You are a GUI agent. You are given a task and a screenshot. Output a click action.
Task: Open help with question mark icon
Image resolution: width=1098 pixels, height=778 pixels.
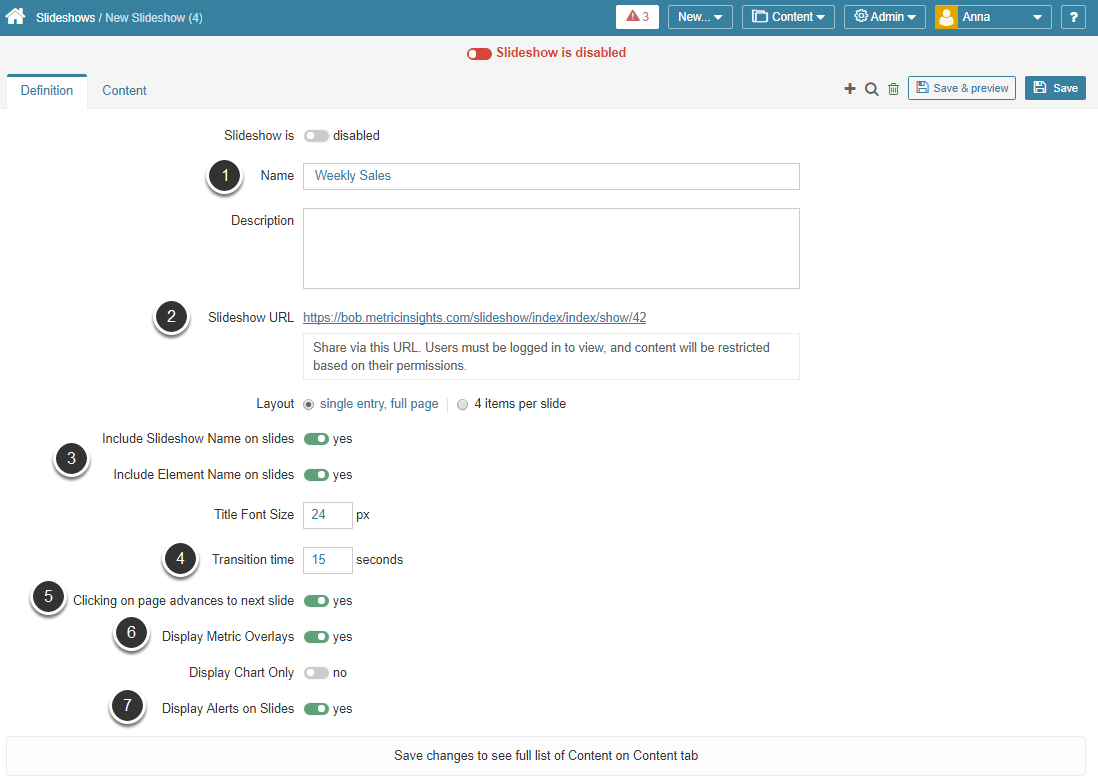tap(1073, 17)
